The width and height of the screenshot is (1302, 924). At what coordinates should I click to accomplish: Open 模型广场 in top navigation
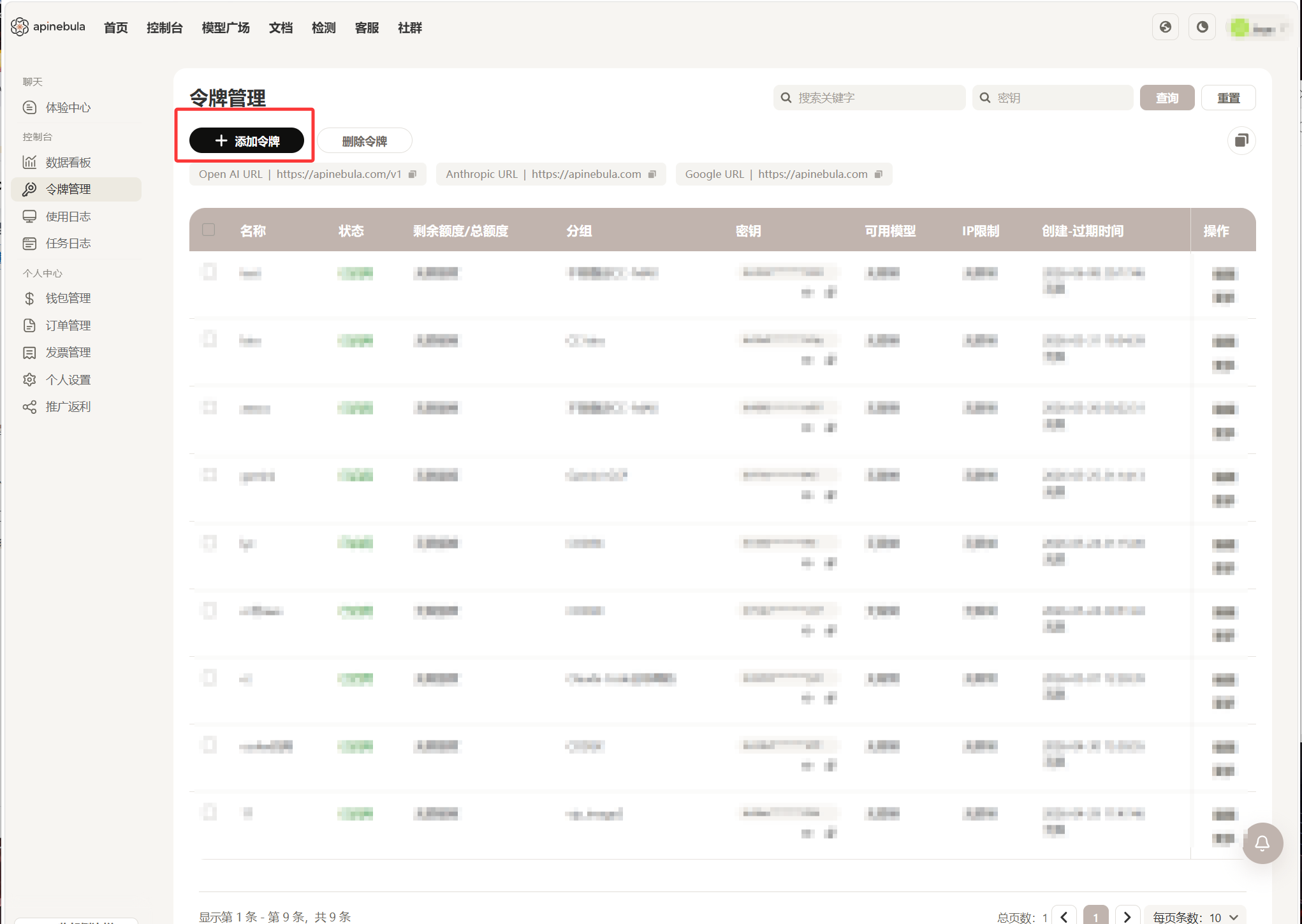pos(225,27)
